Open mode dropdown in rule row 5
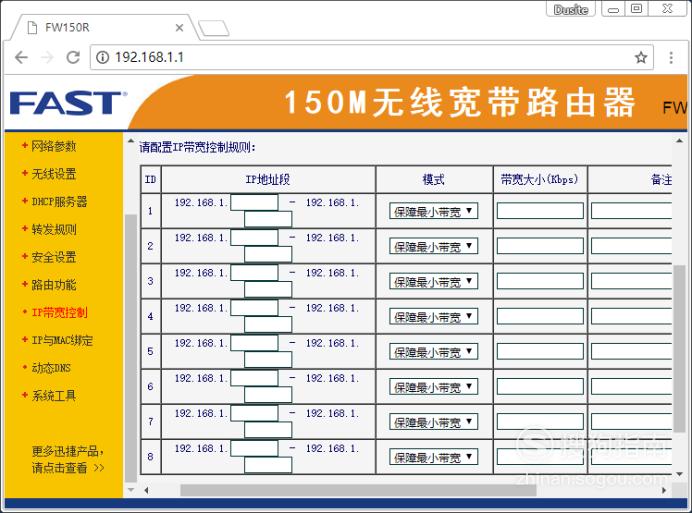 coord(433,352)
